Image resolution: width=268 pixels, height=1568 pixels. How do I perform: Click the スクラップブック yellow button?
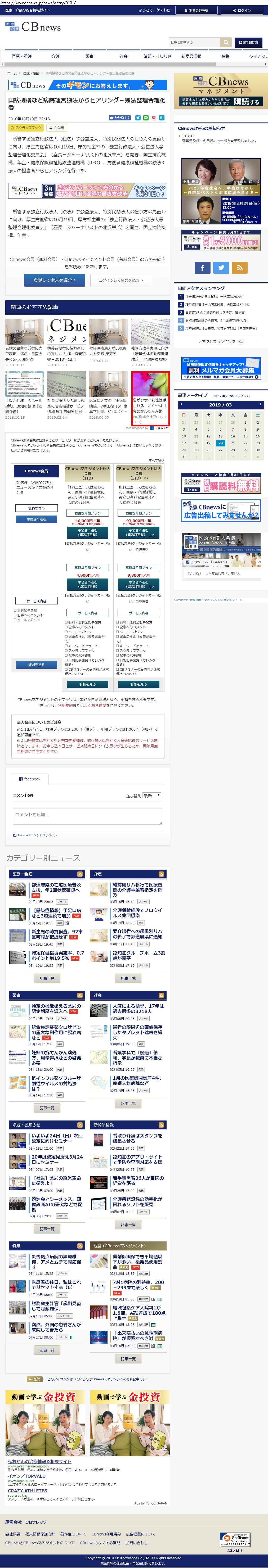point(26,128)
